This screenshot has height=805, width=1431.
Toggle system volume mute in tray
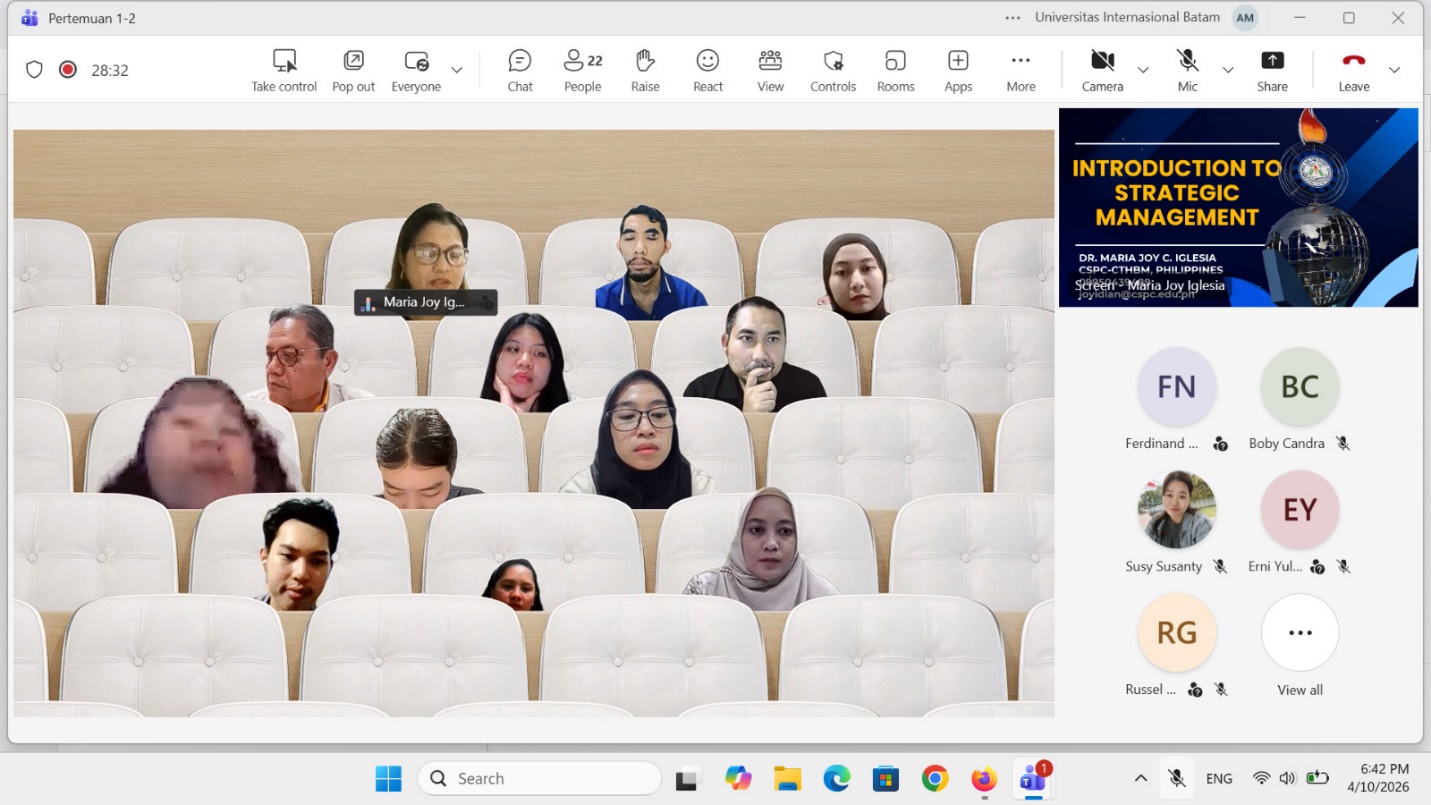1288,778
